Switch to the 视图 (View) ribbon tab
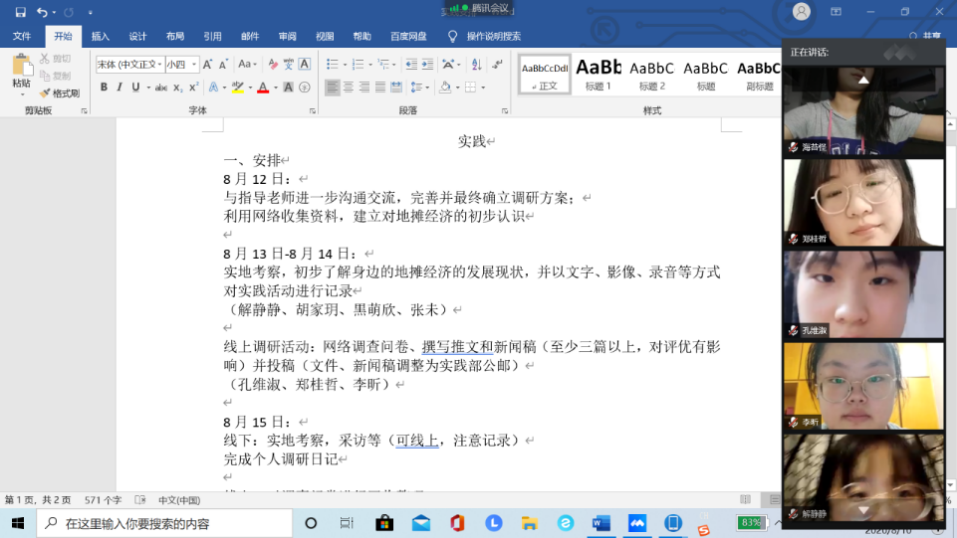This screenshot has width=957, height=538. pos(325,36)
